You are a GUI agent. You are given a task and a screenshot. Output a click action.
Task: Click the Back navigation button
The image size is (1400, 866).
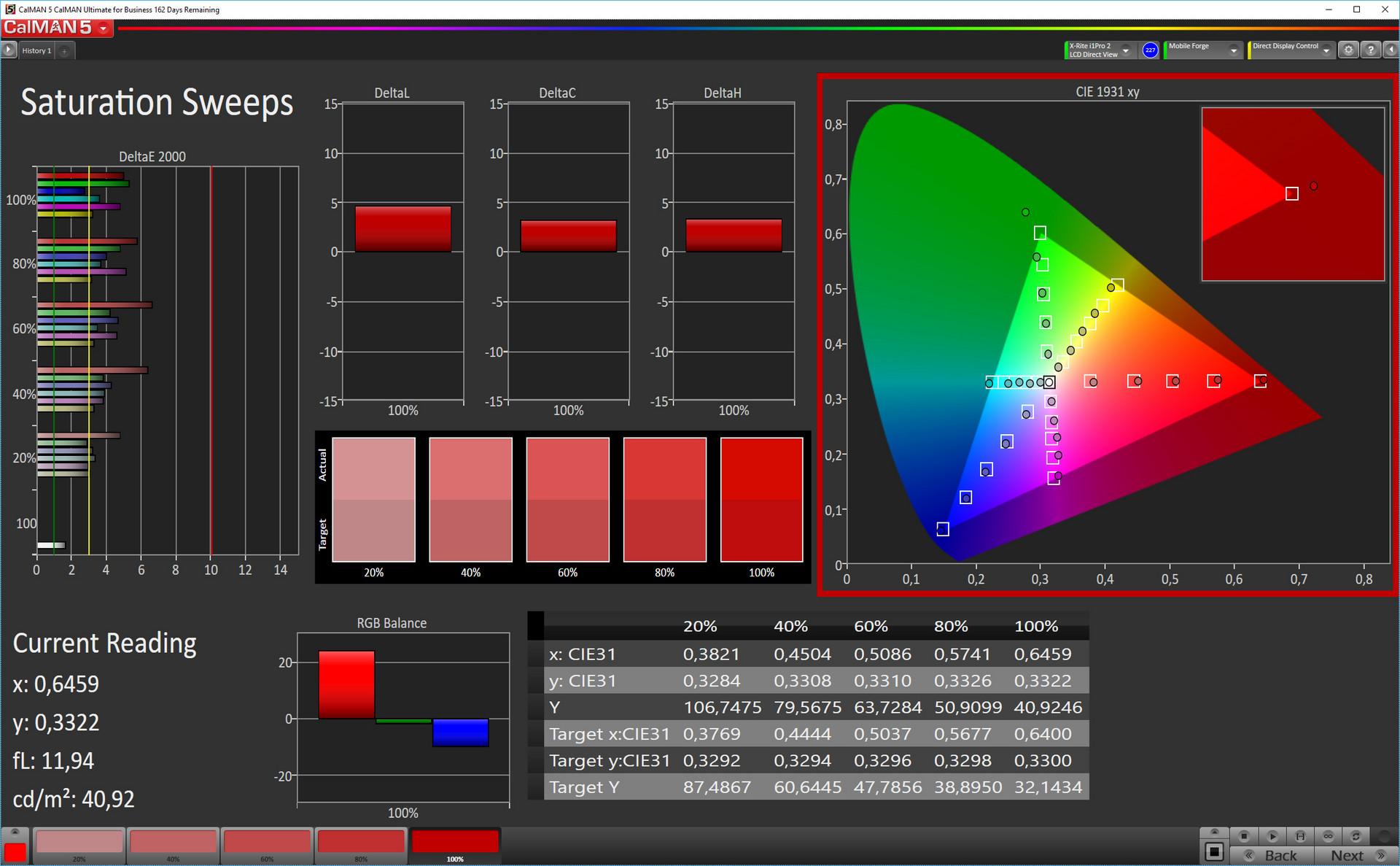coord(1272,855)
